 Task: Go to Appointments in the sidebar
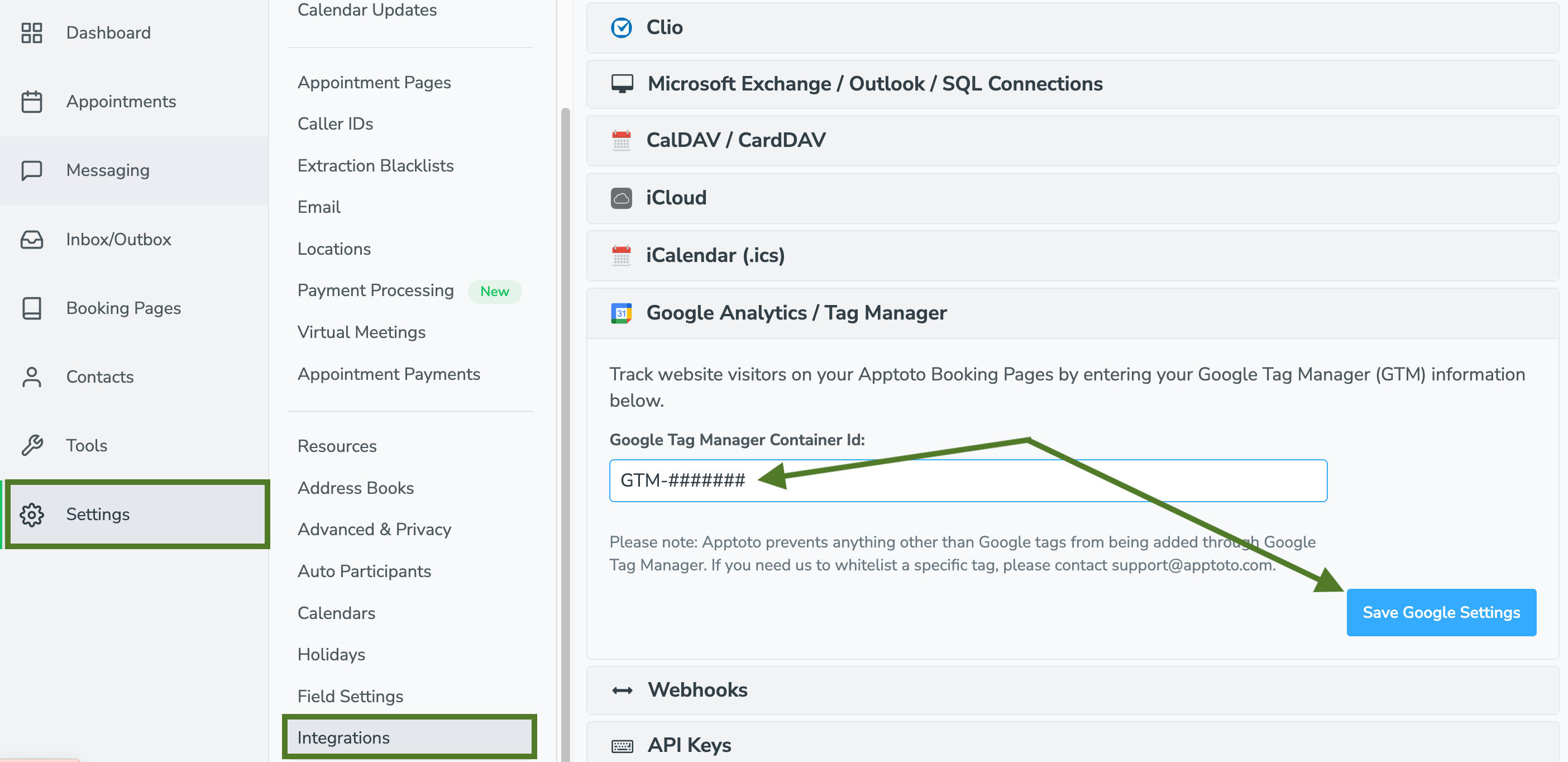[134, 102]
